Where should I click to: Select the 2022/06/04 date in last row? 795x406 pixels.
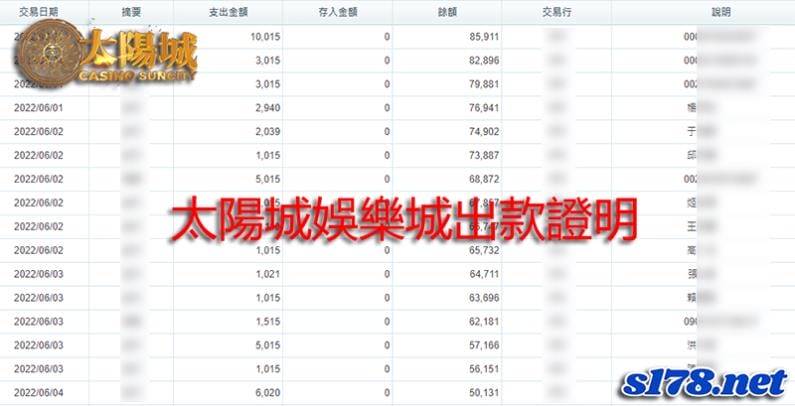click(39, 393)
